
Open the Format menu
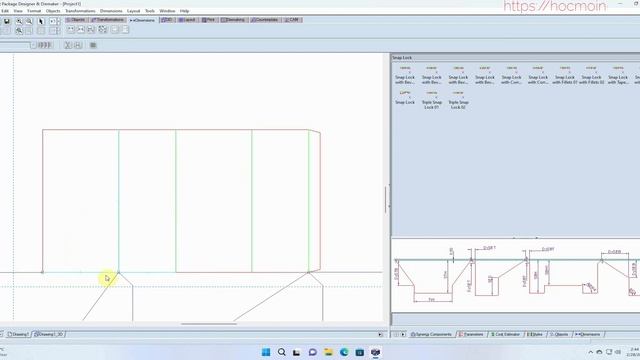coord(34,11)
